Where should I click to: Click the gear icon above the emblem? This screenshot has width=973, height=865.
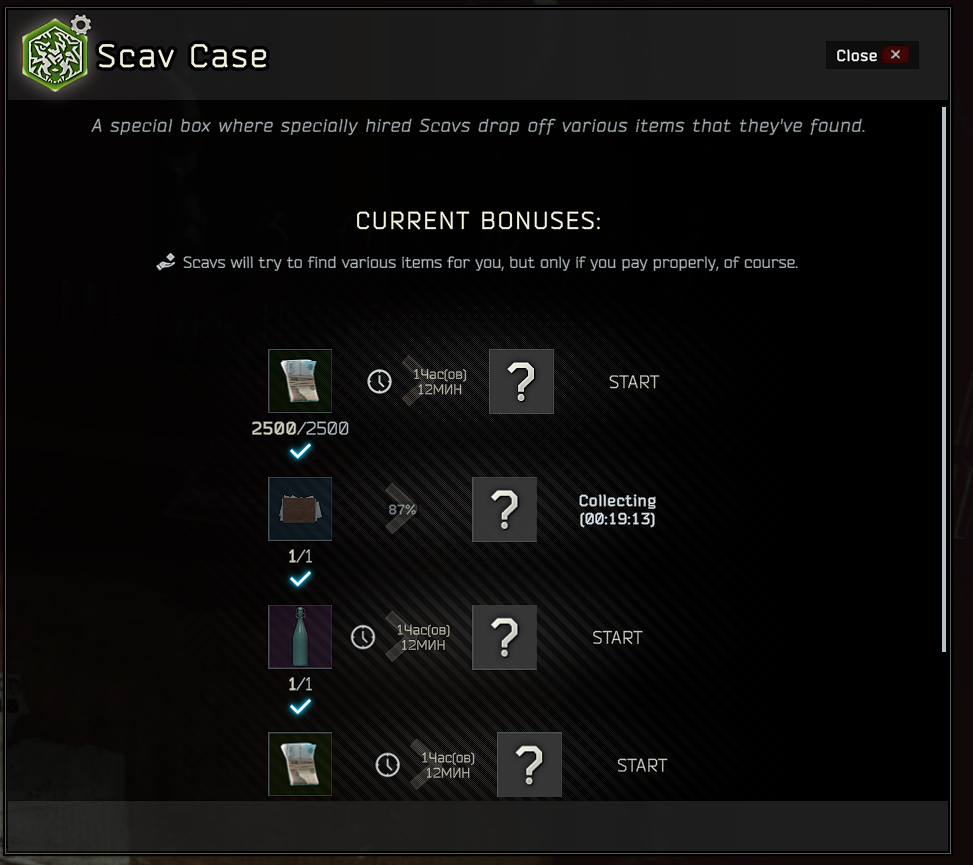coord(81,25)
